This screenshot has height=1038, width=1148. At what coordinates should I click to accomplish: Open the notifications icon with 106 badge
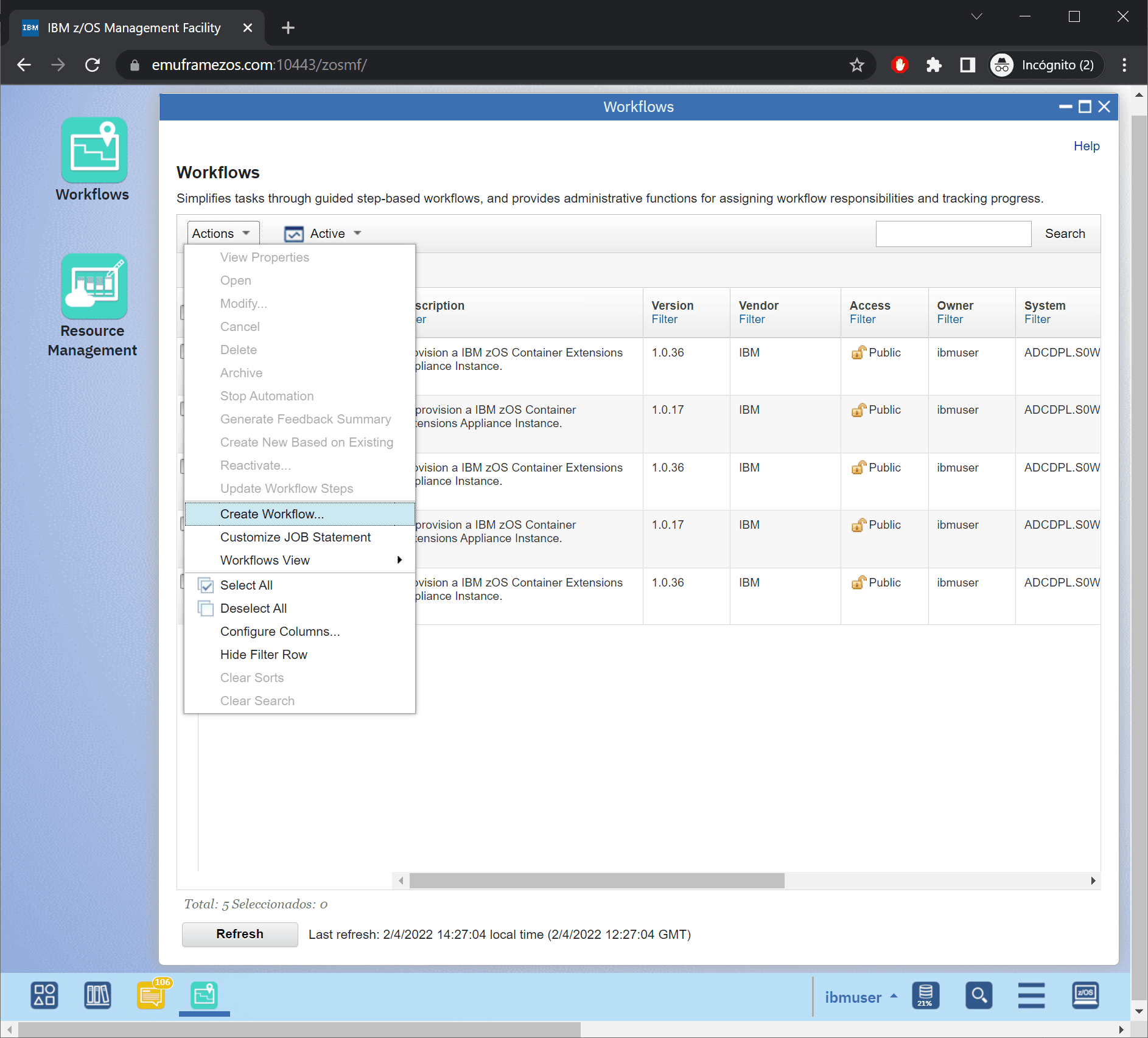(151, 996)
